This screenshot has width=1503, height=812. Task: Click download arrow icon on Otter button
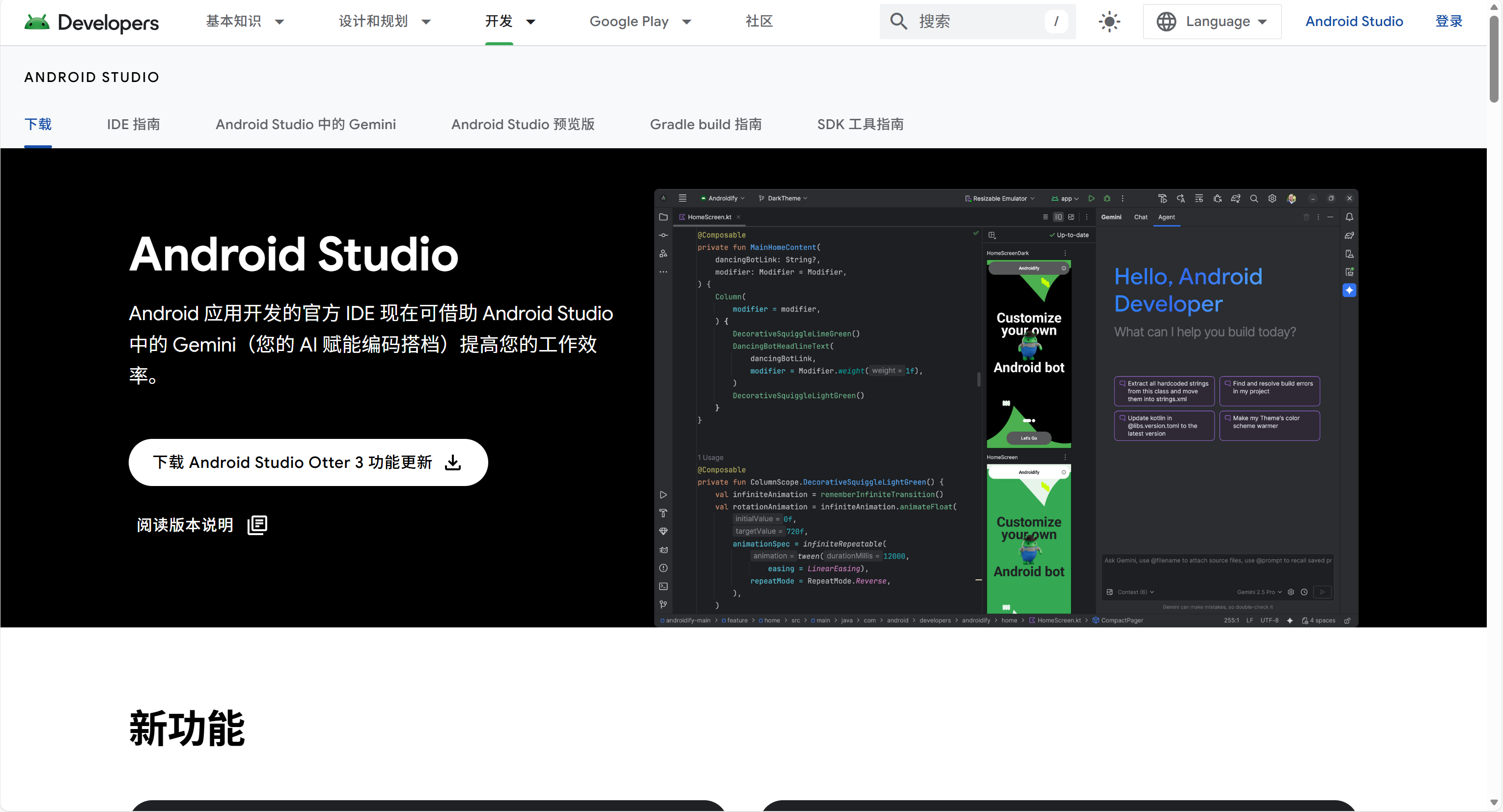pyautogui.click(x=453, y=462)
